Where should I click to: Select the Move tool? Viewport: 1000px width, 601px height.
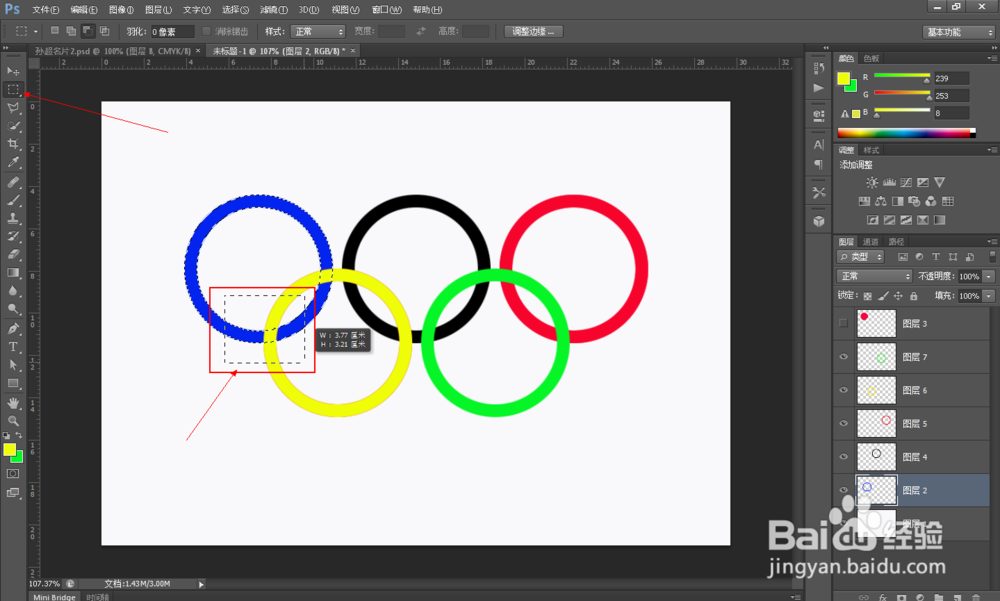pyautogui.click(x=13, y=71)
